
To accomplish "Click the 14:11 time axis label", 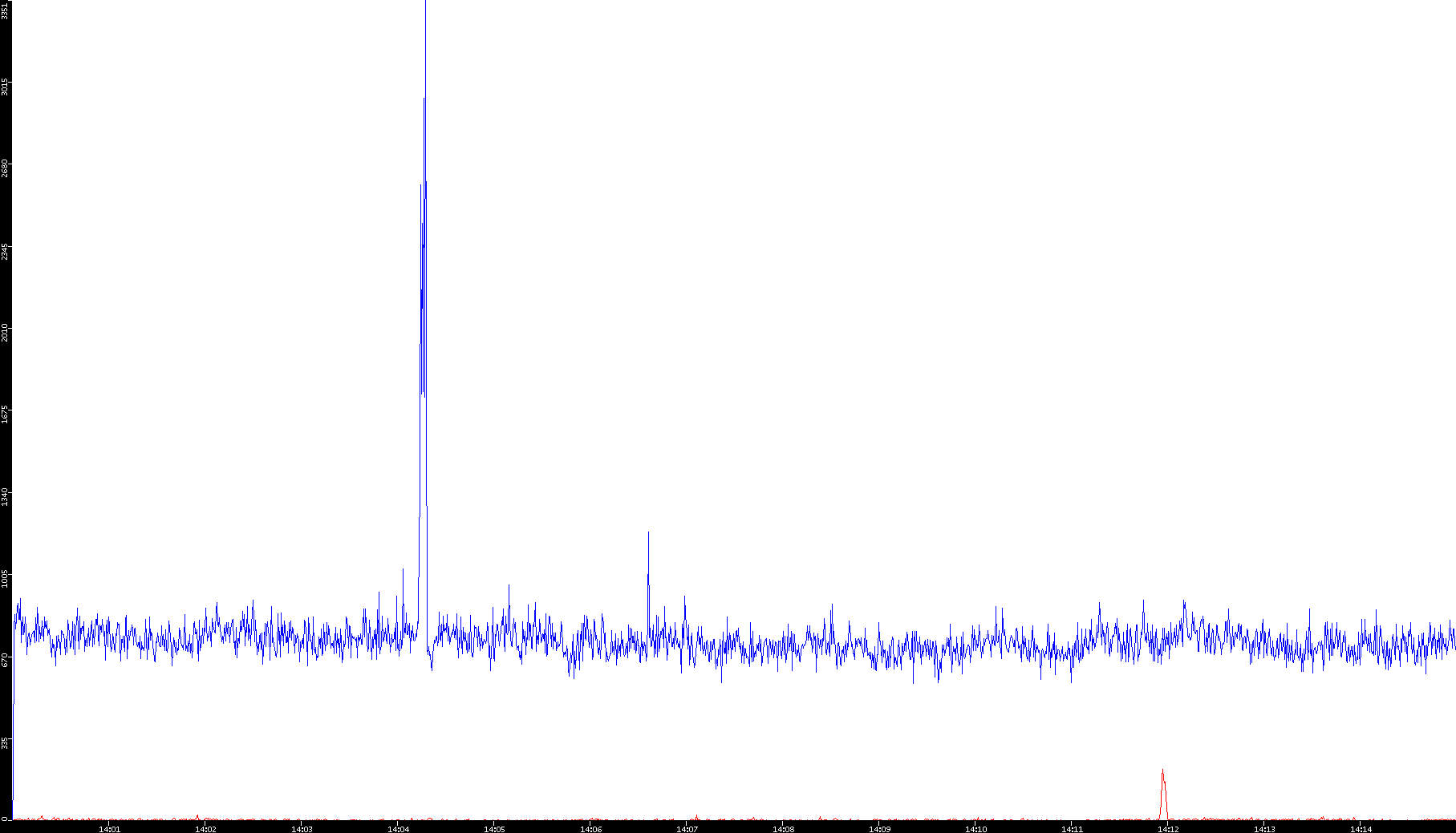I will 1072,829.
